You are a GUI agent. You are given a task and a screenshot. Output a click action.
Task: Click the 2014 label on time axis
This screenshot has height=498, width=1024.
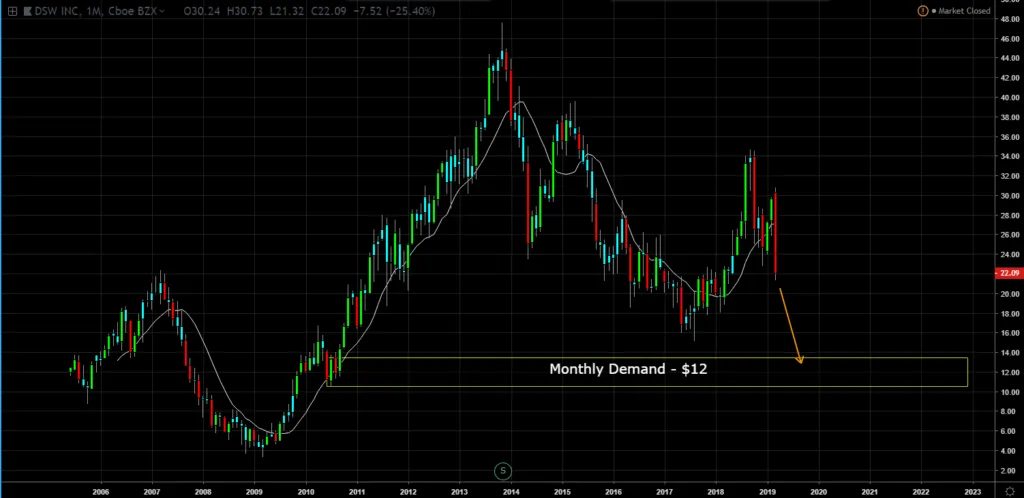[x=511, y=491]
